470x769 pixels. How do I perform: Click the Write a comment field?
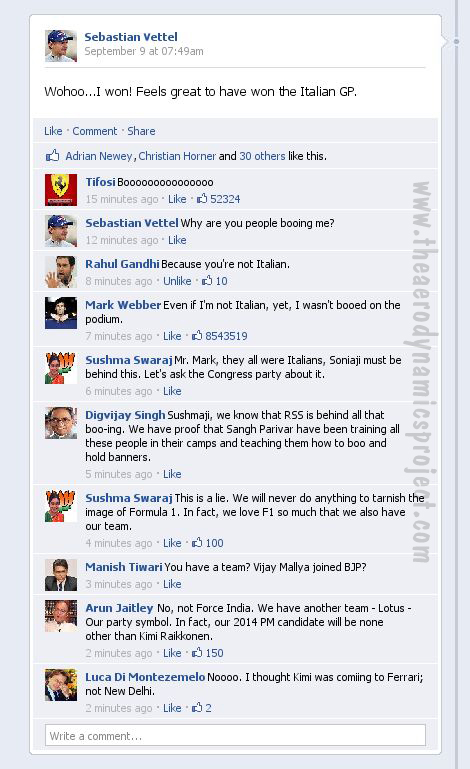pos(235,736)
